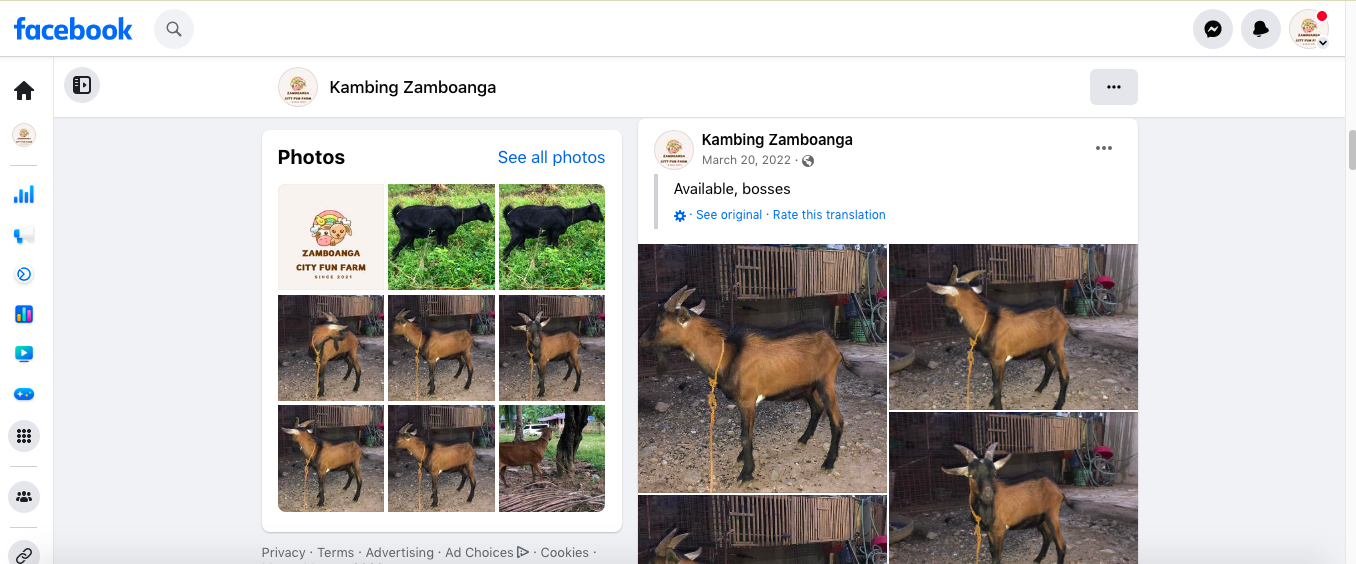The image size is (1356, 564).
Task: Go to Facebook Home
Action: coord(24,91)
